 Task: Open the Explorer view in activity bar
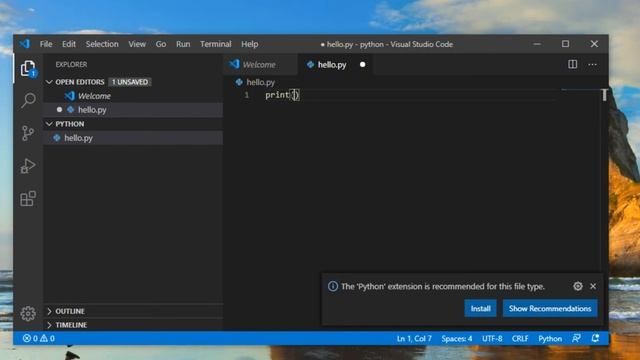[28, 69]
